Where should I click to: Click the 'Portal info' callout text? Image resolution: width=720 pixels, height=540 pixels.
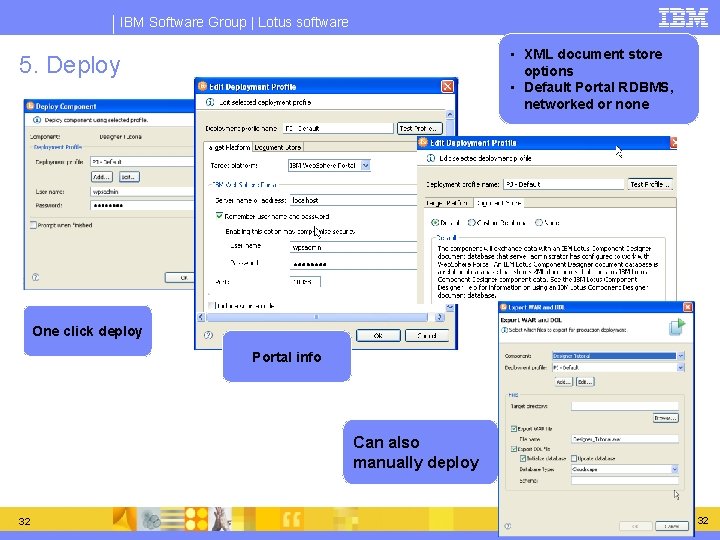coord(287,357)
